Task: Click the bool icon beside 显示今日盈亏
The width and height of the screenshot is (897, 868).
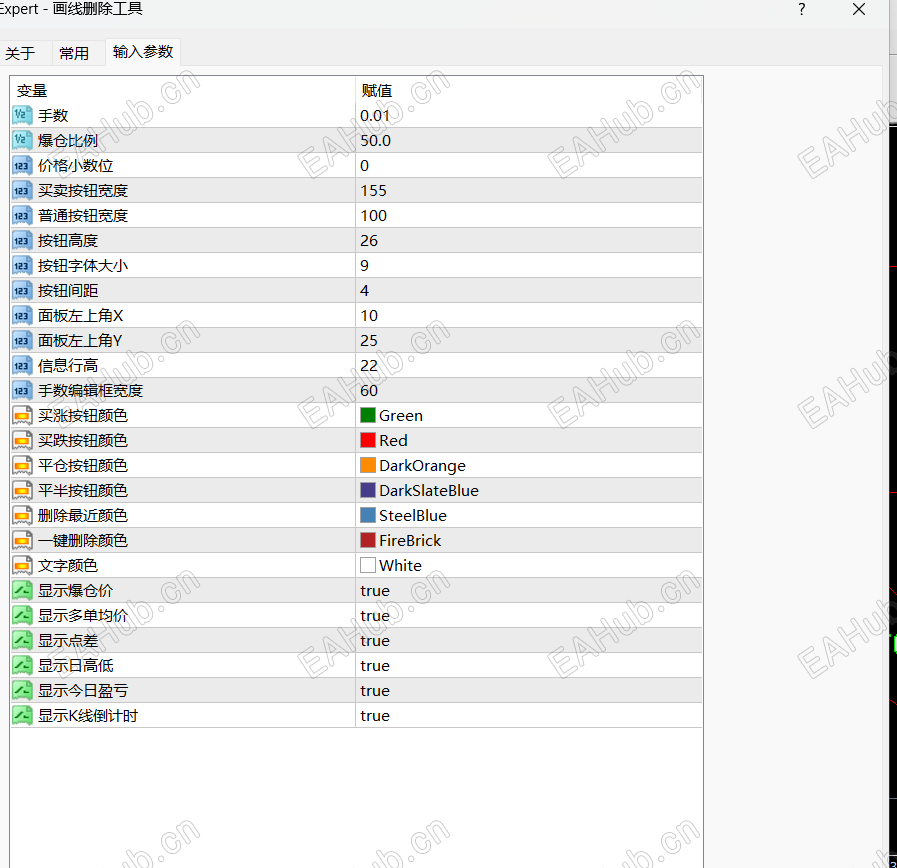Action: pyautogui.click(x=22, y=691)
